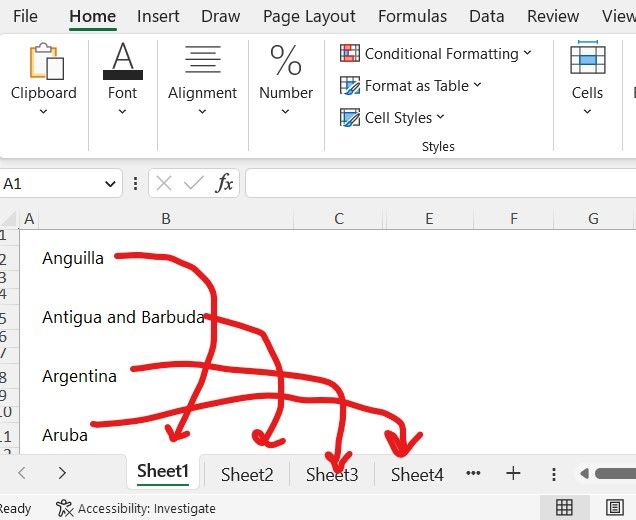
Task: Click the Cells group icon
Action: tap(588, 58)
